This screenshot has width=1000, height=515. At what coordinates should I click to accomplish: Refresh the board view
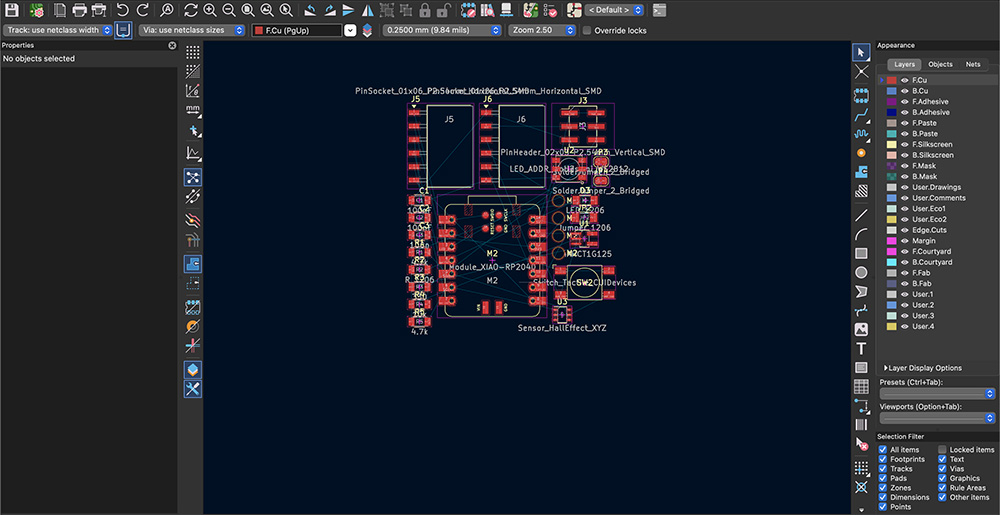[x=190, y=10]
